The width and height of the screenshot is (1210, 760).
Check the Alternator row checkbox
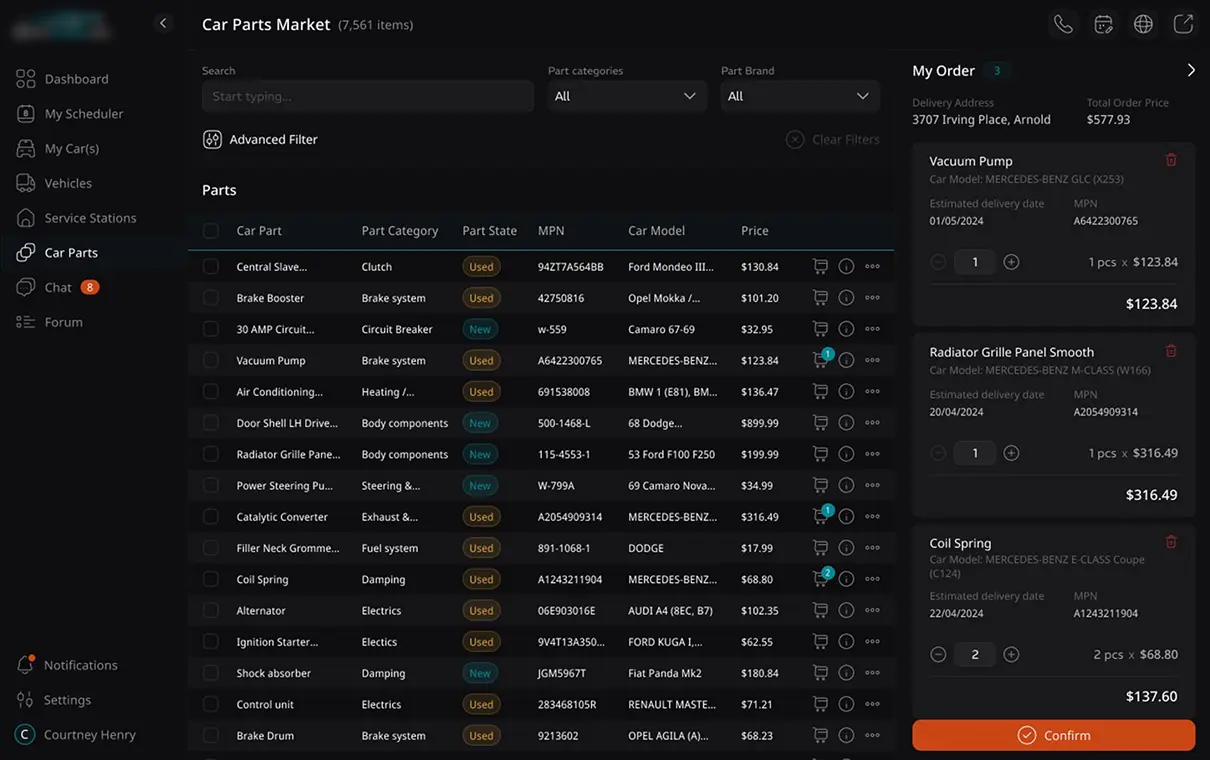(210, 610)
